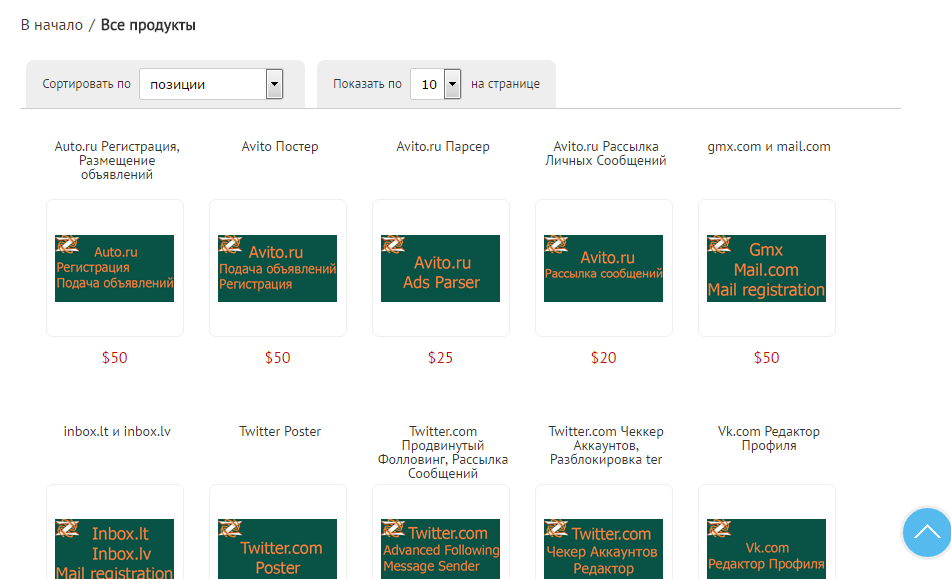
Task: Click the Twitter.com Advanced Following thumbnail
Action: tap(440, 549)
